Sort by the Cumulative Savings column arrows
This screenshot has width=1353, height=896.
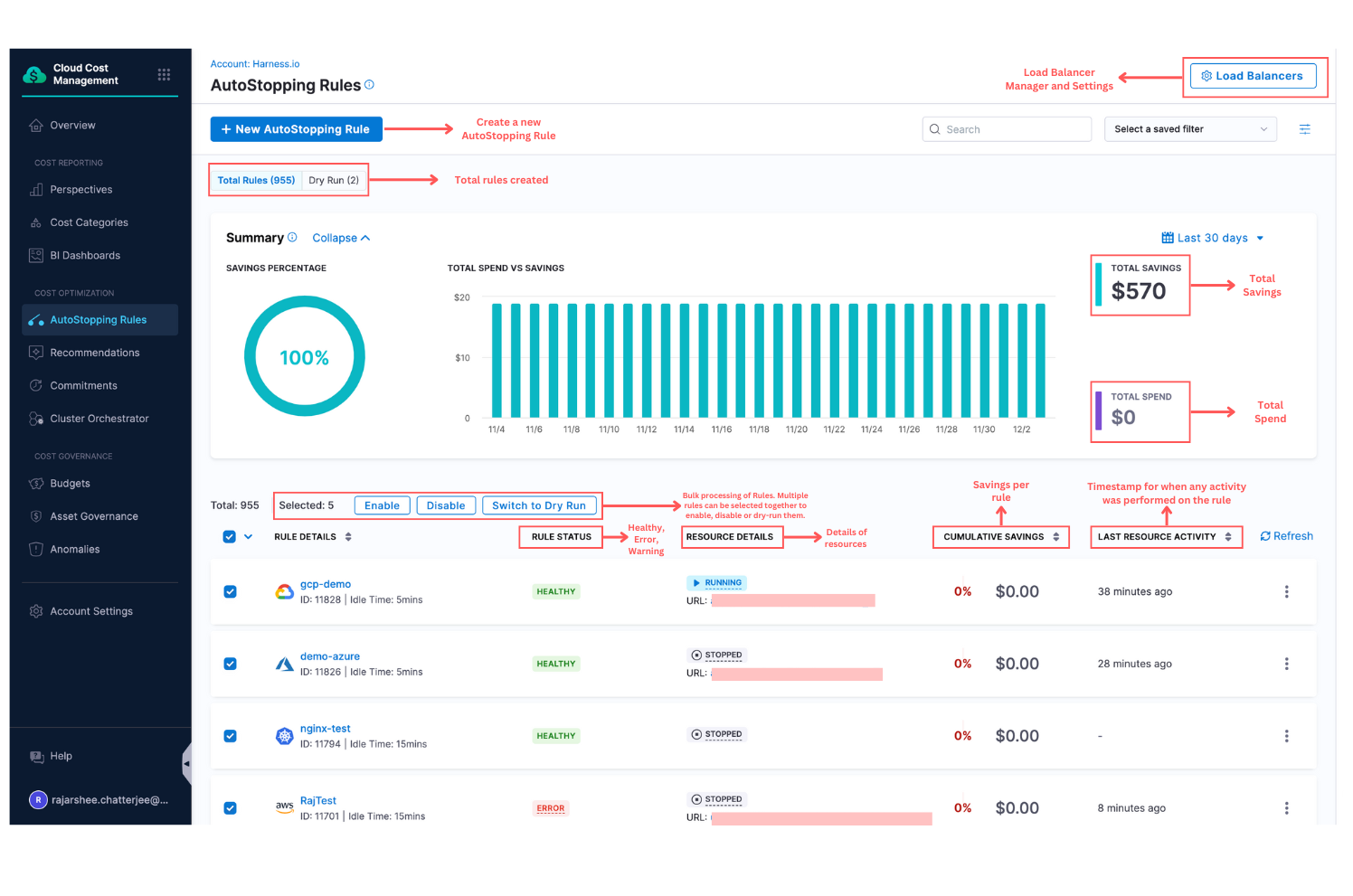(1055, 537)
